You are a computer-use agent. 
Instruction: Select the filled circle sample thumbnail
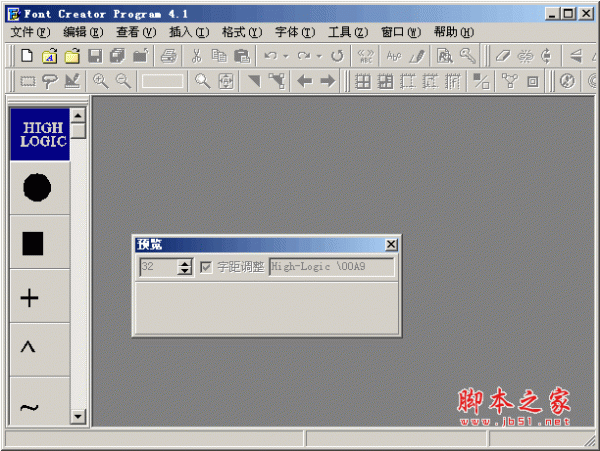(x=40, y=187)
